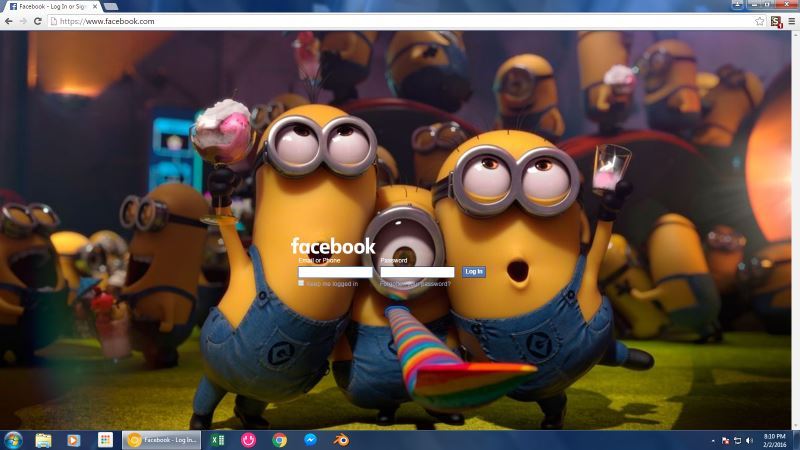Click the facebook logo
The image size is (800, 450).
(333, 246)
